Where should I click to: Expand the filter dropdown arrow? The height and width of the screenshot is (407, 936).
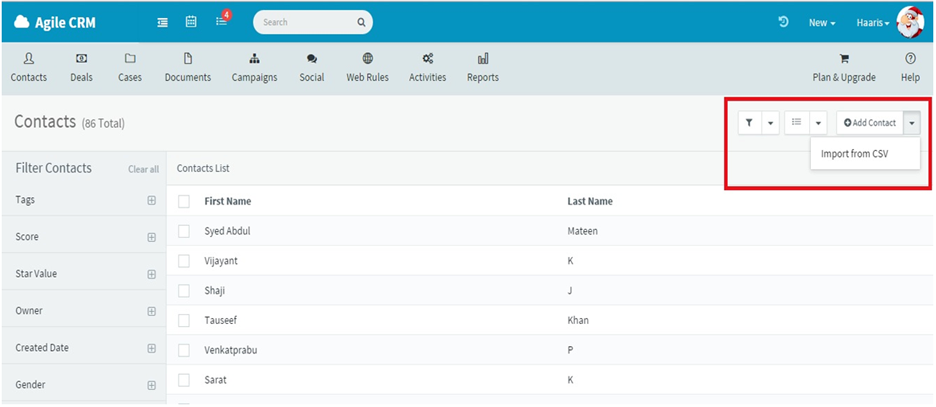[771, 122]
